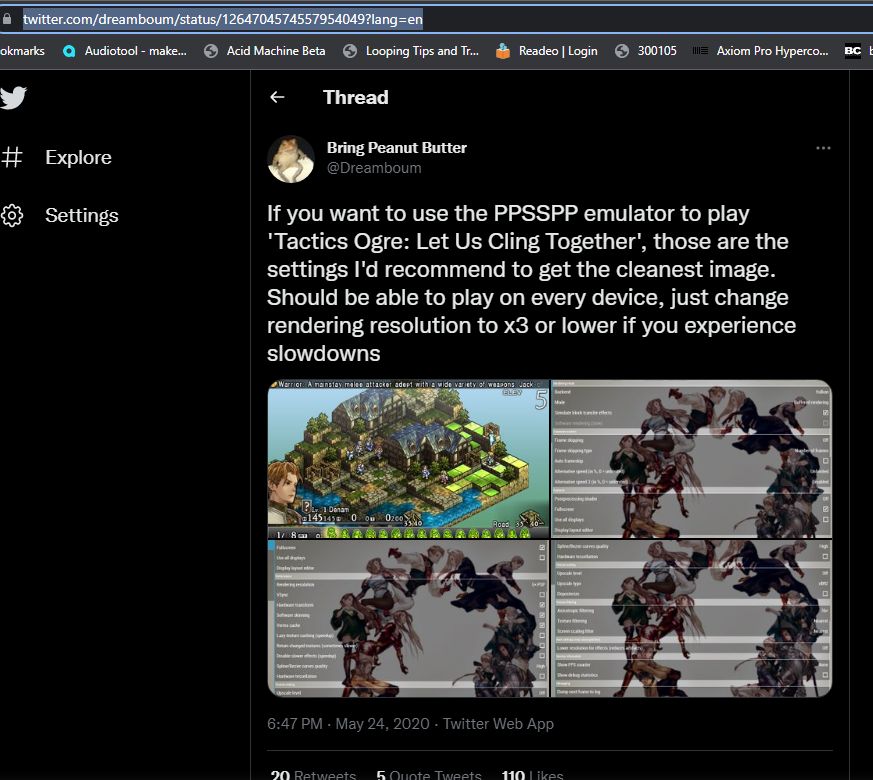The width and height of the screenshot is (873, 780).
Task: Open Audiotool bookmark favicon
Action: click(69, 51)
